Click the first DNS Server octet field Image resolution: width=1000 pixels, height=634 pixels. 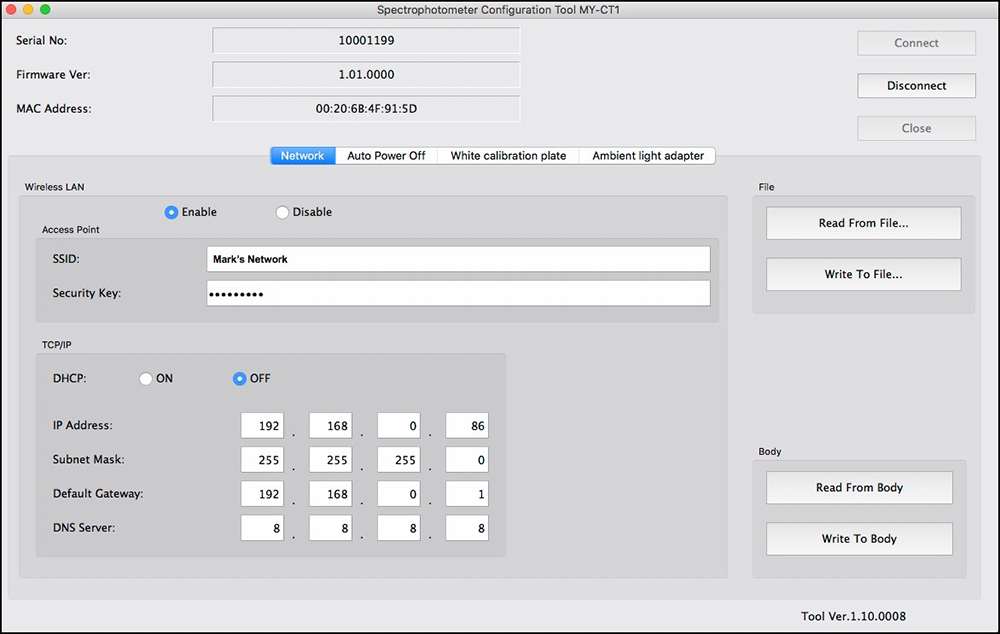click(x=262, y=528)
